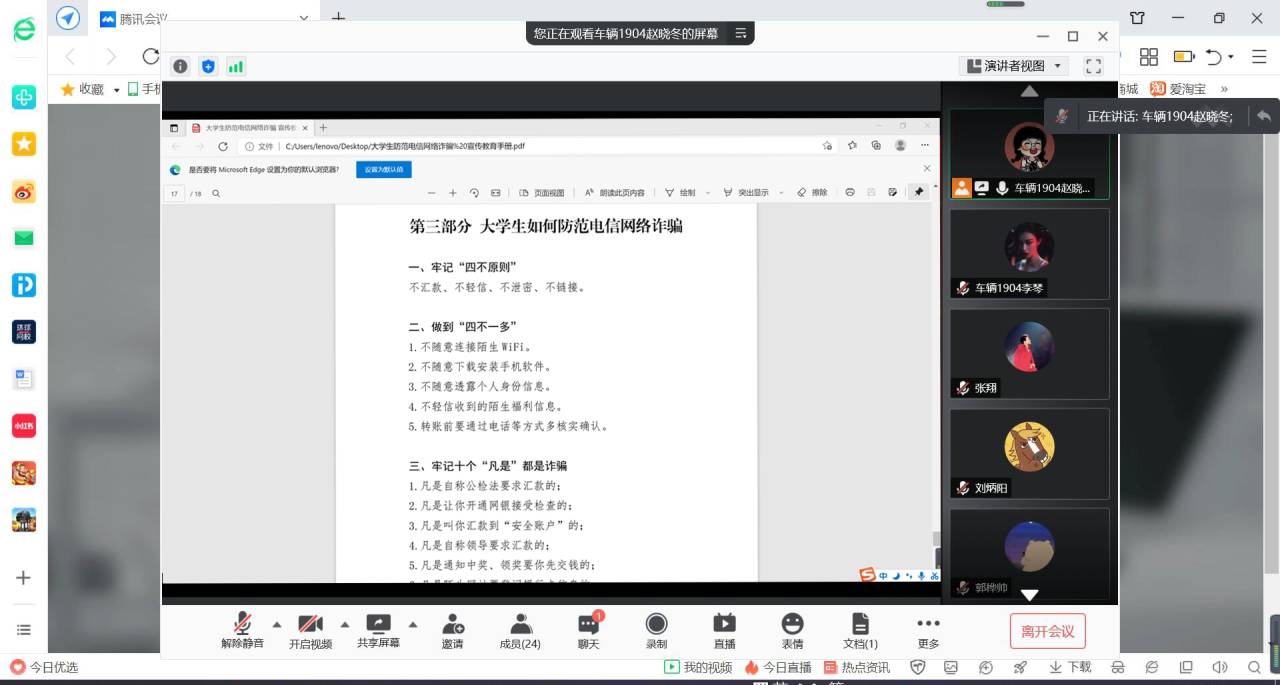This screenshot has height=685, width=1280.
Task: Open the 更多 more options menu
Action: 928,630
